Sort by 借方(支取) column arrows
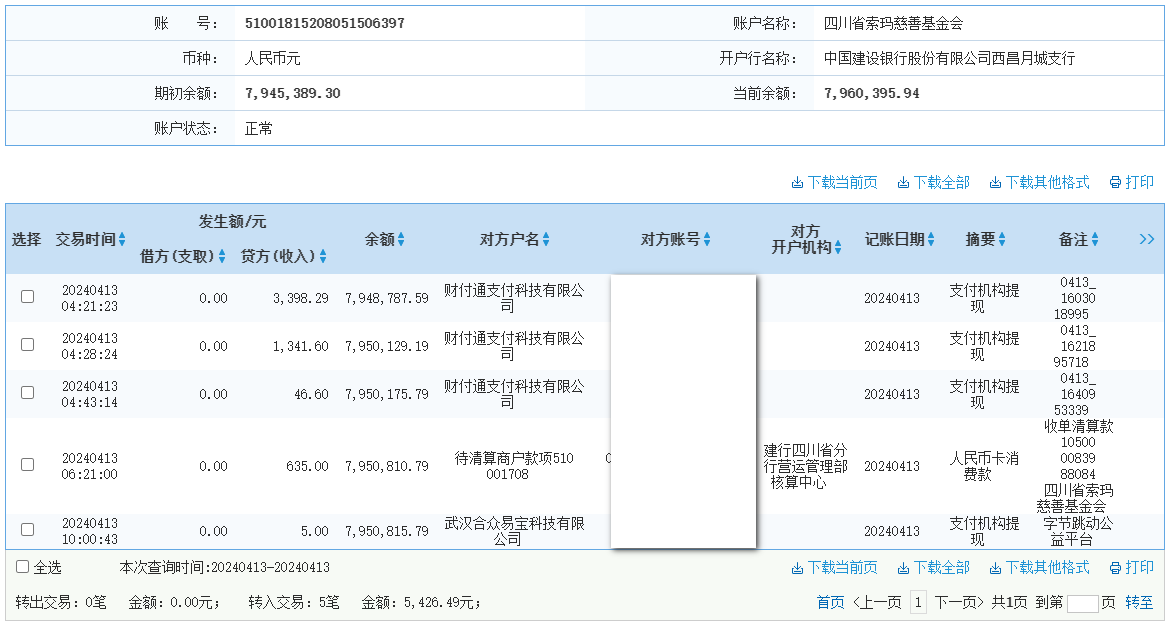 222,257
